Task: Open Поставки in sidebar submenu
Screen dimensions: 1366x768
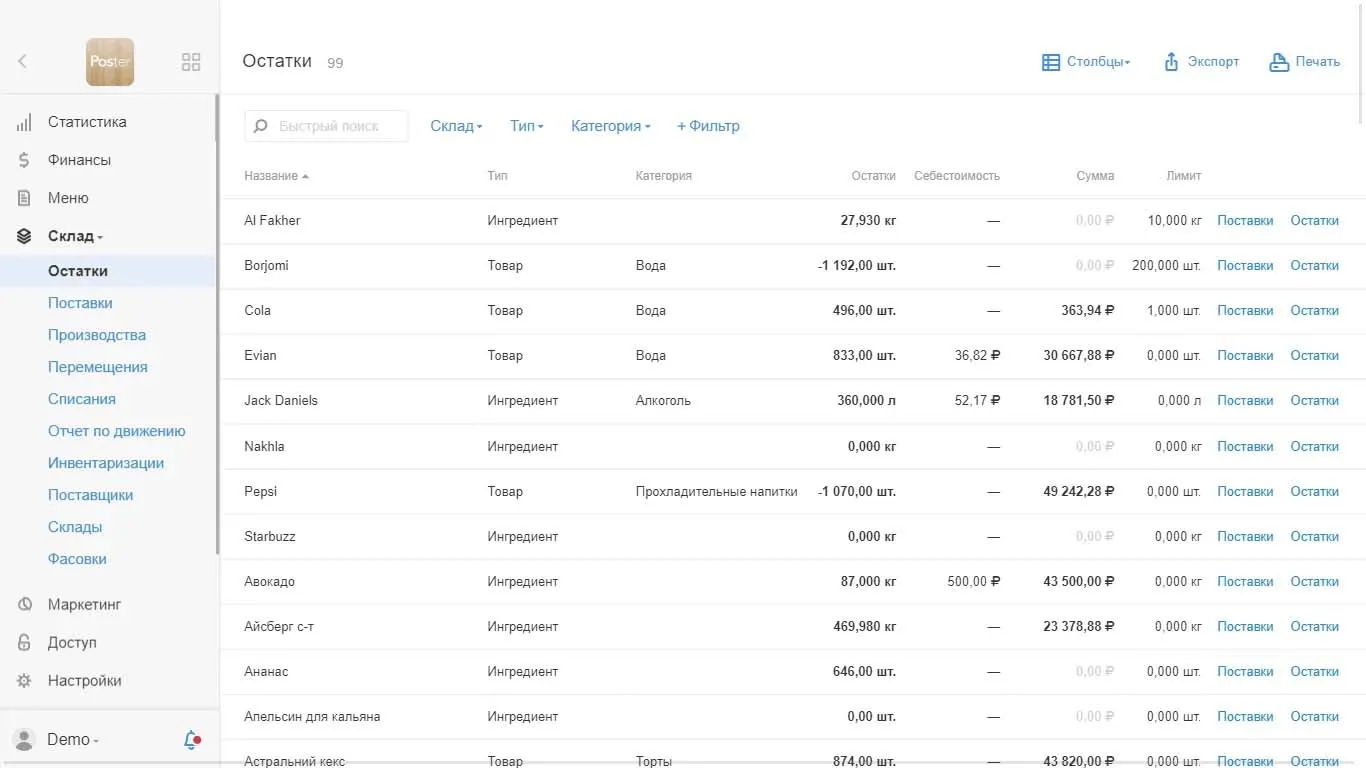Action: click(x=80, y=303)
